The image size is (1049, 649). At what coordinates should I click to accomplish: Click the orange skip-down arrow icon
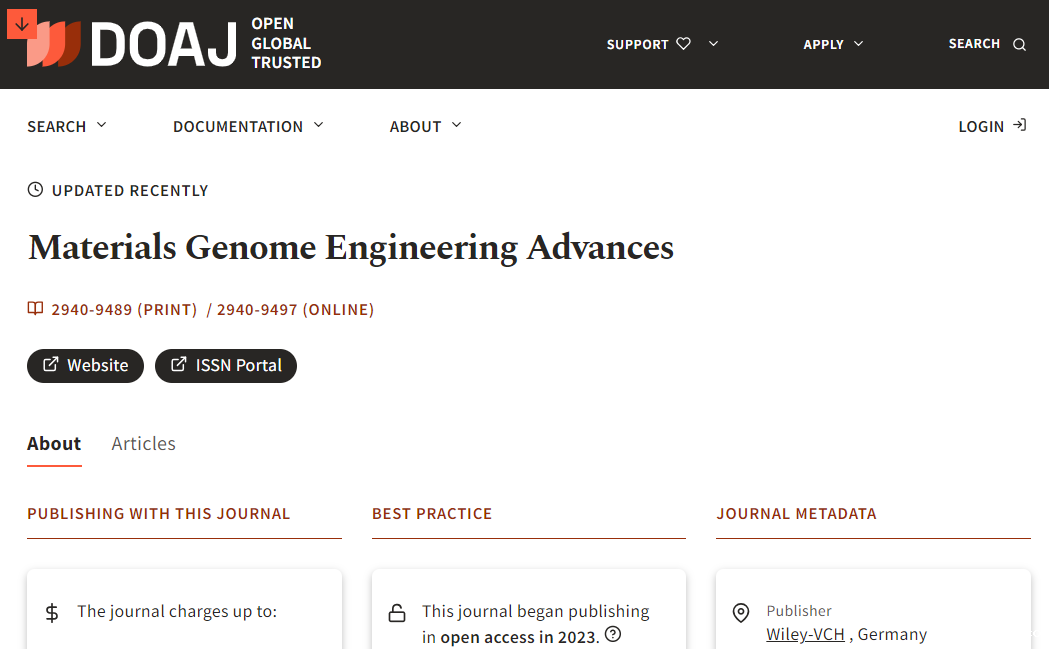coord(22,23)
